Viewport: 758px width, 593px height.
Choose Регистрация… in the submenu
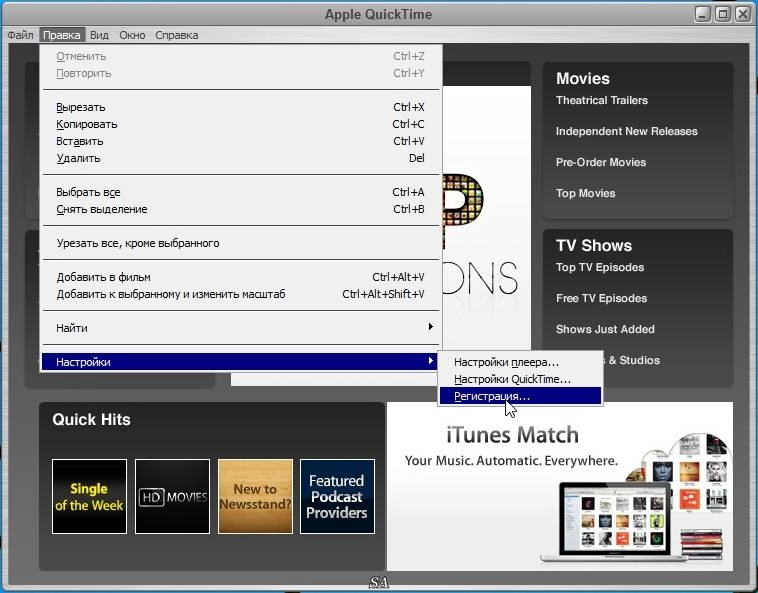coord(520,396)
